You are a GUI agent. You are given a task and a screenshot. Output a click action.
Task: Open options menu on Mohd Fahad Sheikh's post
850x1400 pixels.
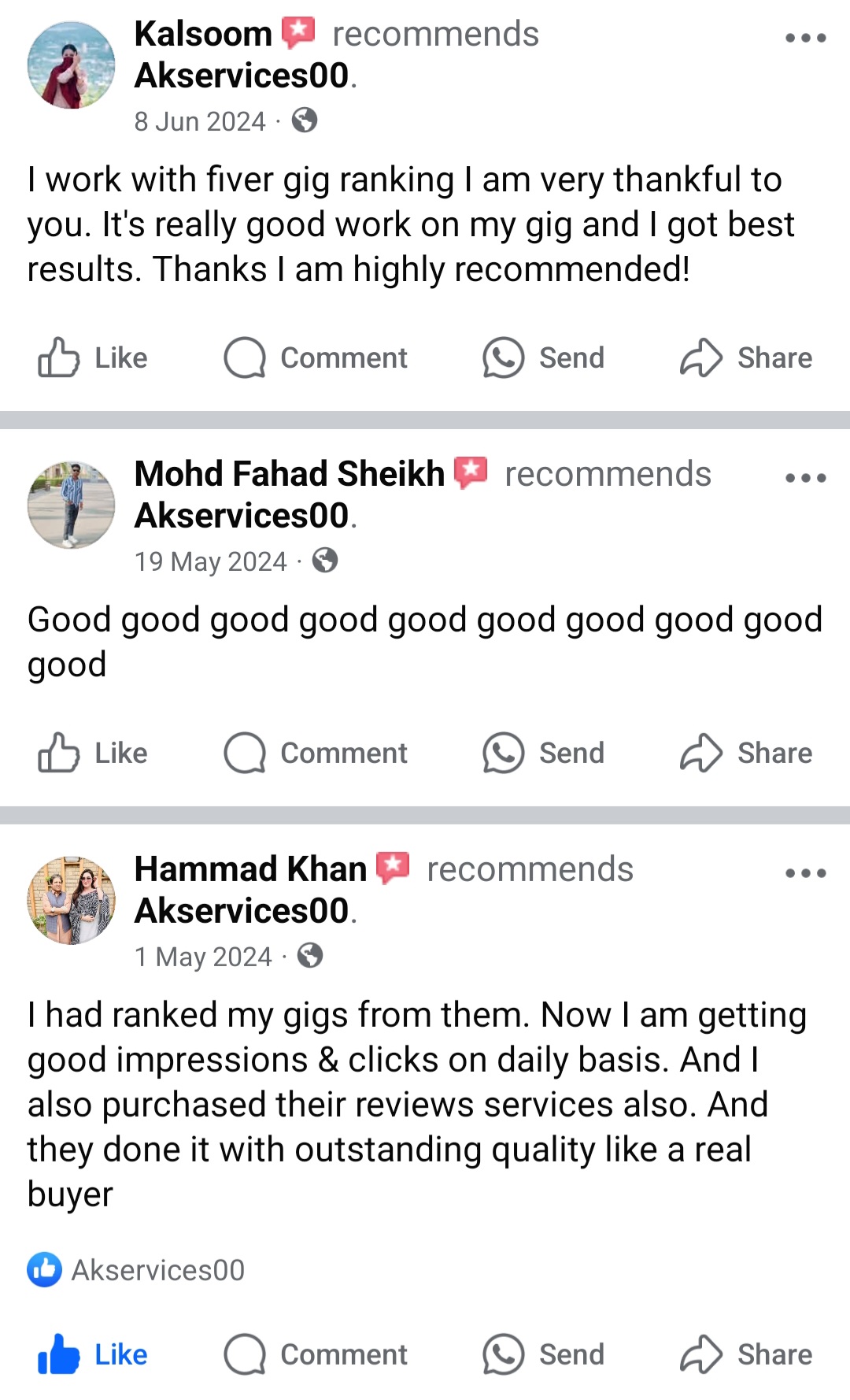[x=805, y=478]
